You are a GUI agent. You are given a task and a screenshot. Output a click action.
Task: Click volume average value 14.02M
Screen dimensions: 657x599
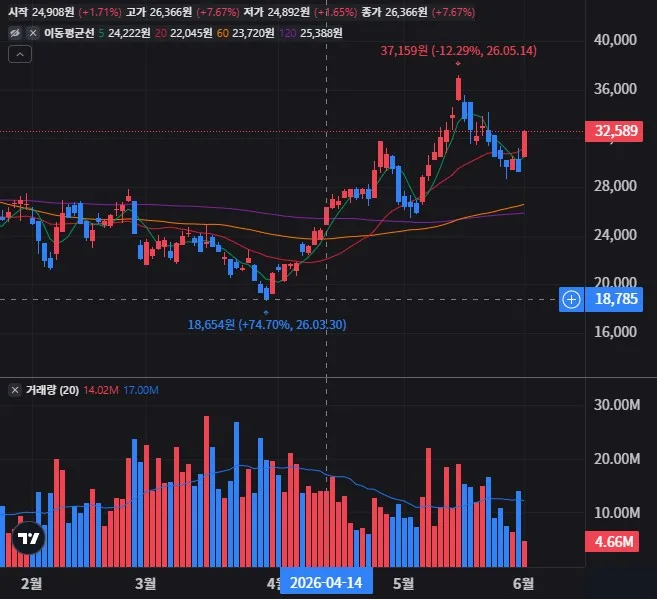[x=101, y=390]
